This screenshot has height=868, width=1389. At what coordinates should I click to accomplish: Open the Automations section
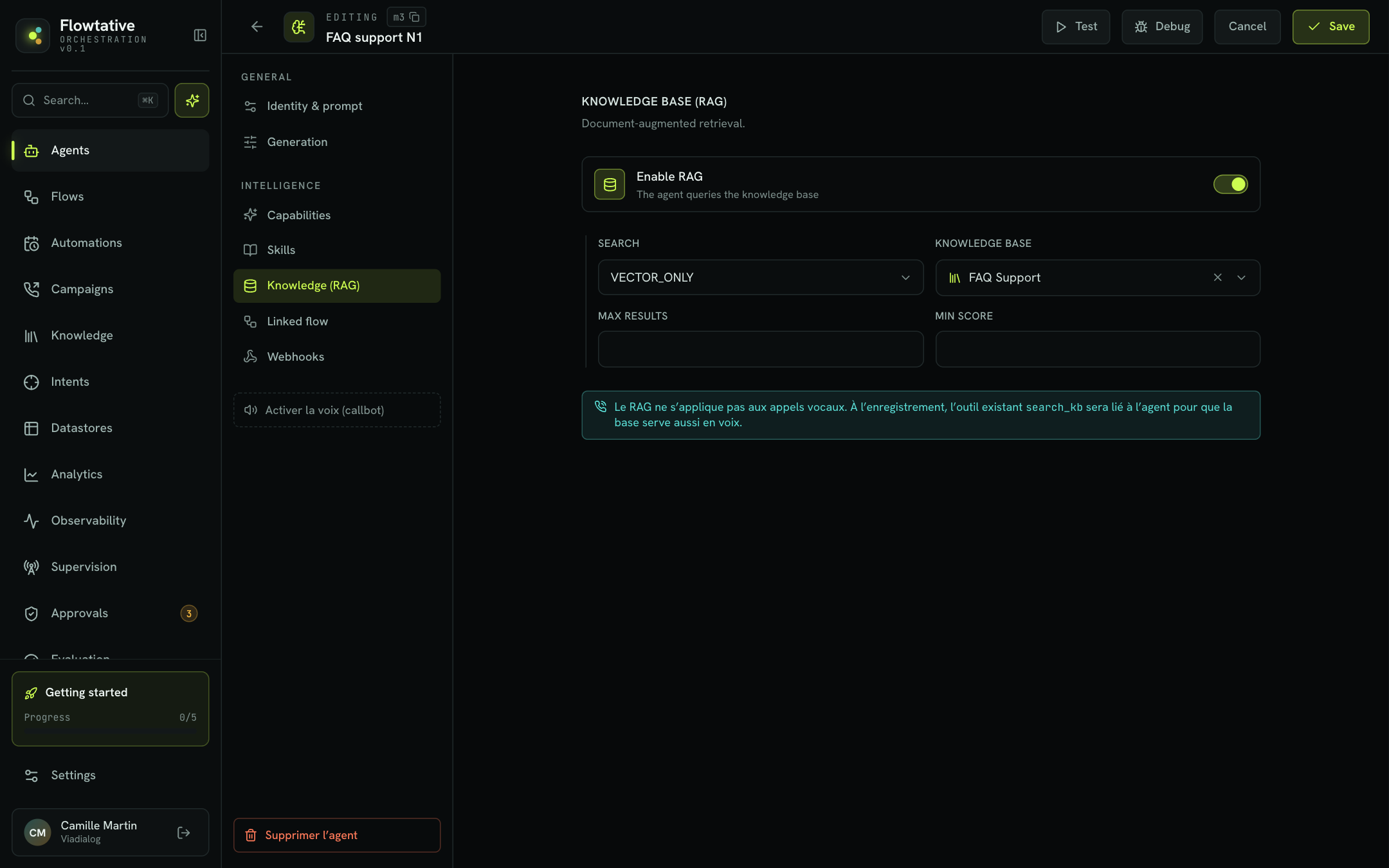coord(111,243)
